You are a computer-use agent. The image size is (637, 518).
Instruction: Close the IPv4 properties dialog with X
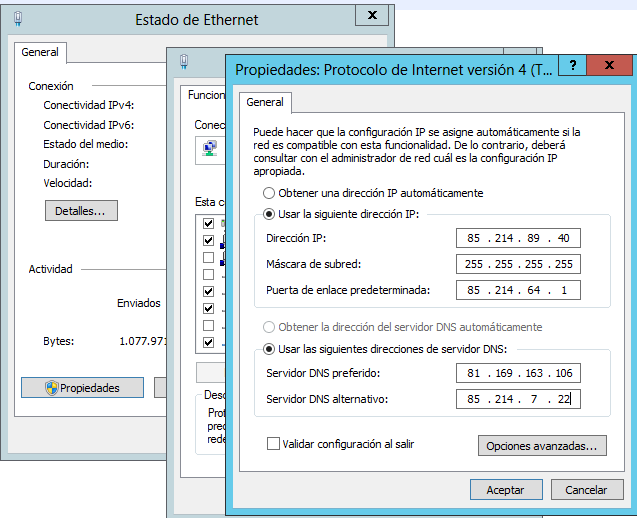tap(609, 65)
